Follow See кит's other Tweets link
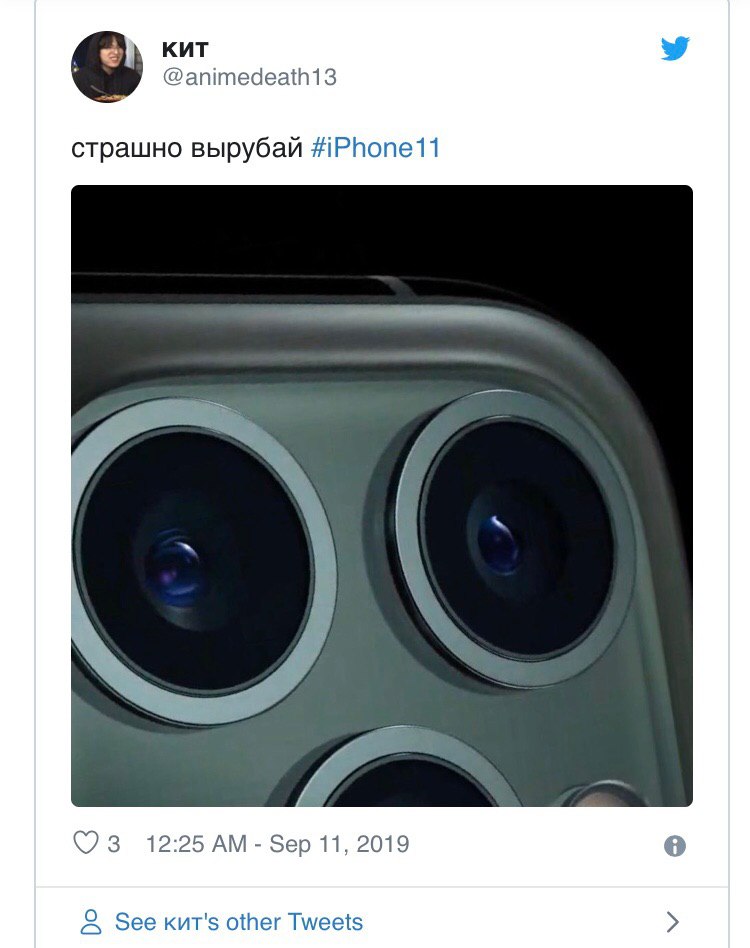The width and height of the screenshot is (750, 948). coord(239,921)
